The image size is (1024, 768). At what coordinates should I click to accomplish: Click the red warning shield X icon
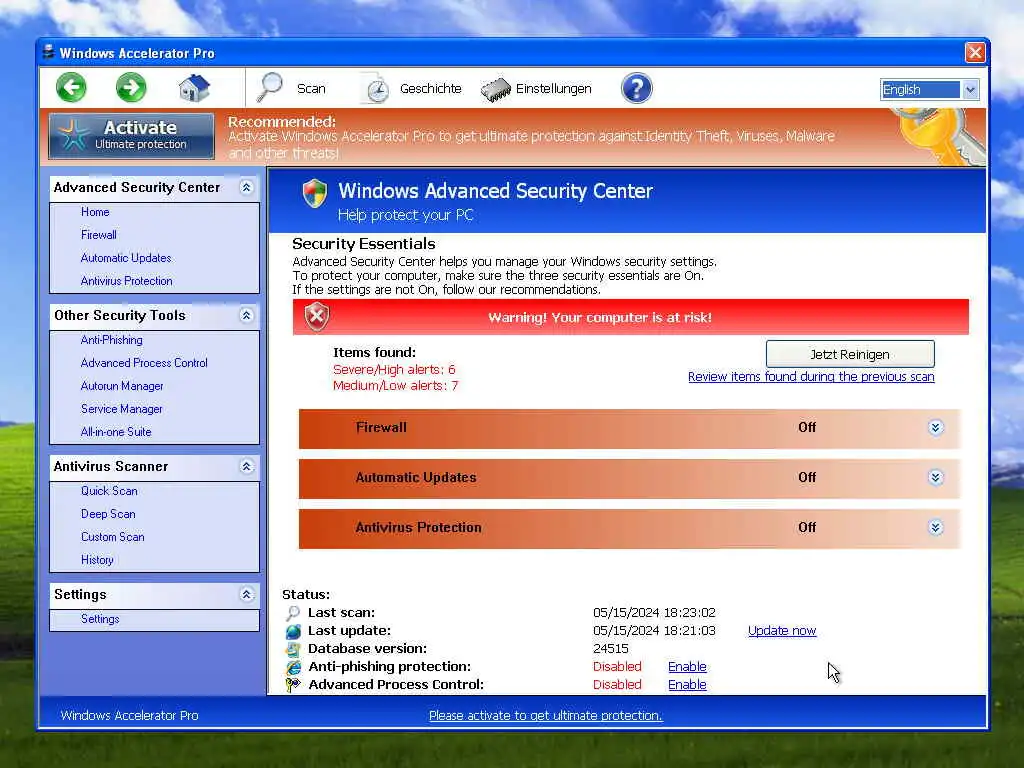click(317, 317)
